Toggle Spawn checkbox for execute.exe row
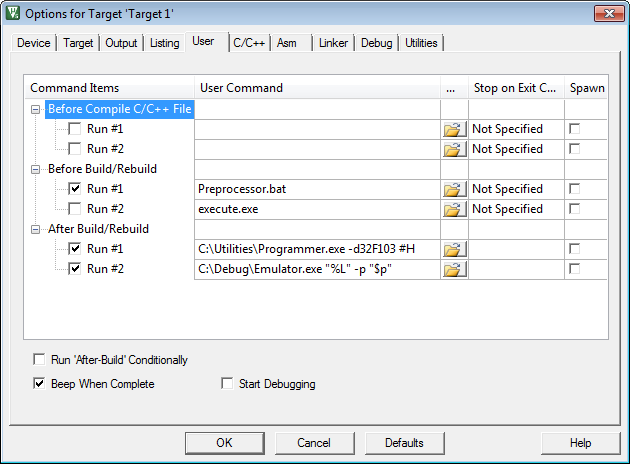The height and width of the screenshot is (464, 630). 575,209
